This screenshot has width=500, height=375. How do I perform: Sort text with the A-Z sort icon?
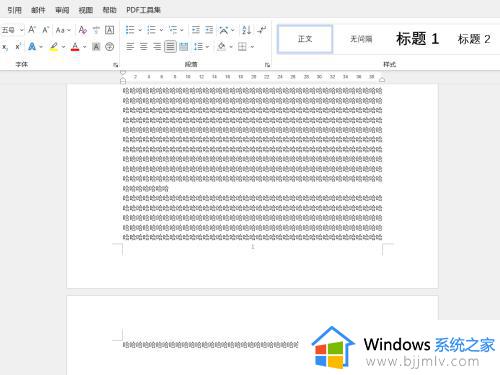pyautogui.click(x=246, y=30)
